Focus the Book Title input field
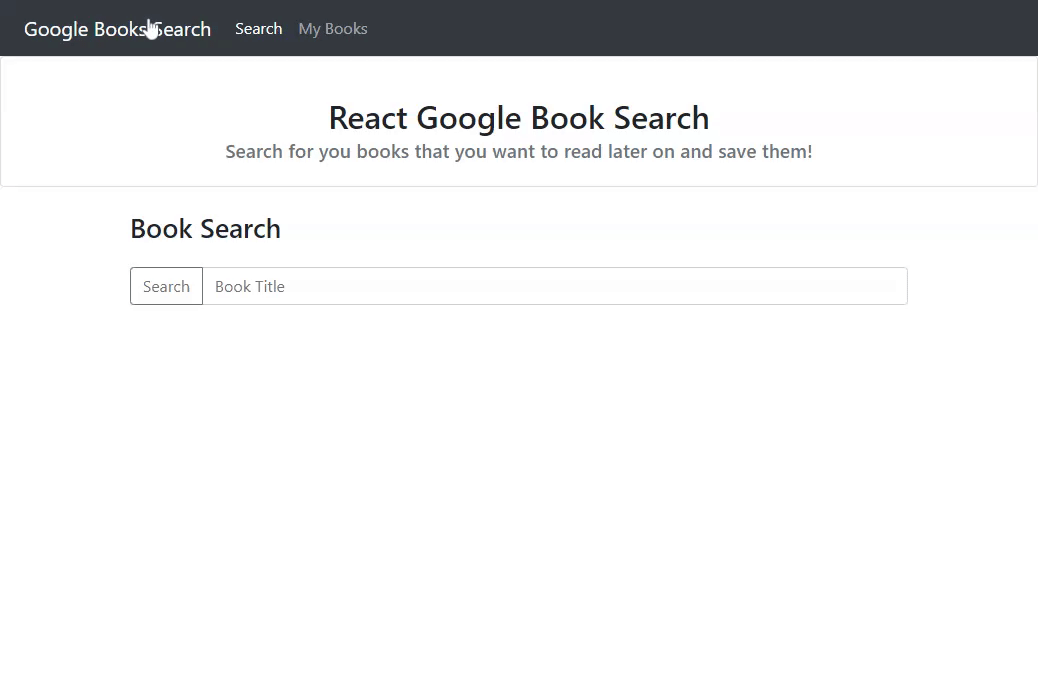The width and height of the screenshot is (1038, 686). click(555, 286)
